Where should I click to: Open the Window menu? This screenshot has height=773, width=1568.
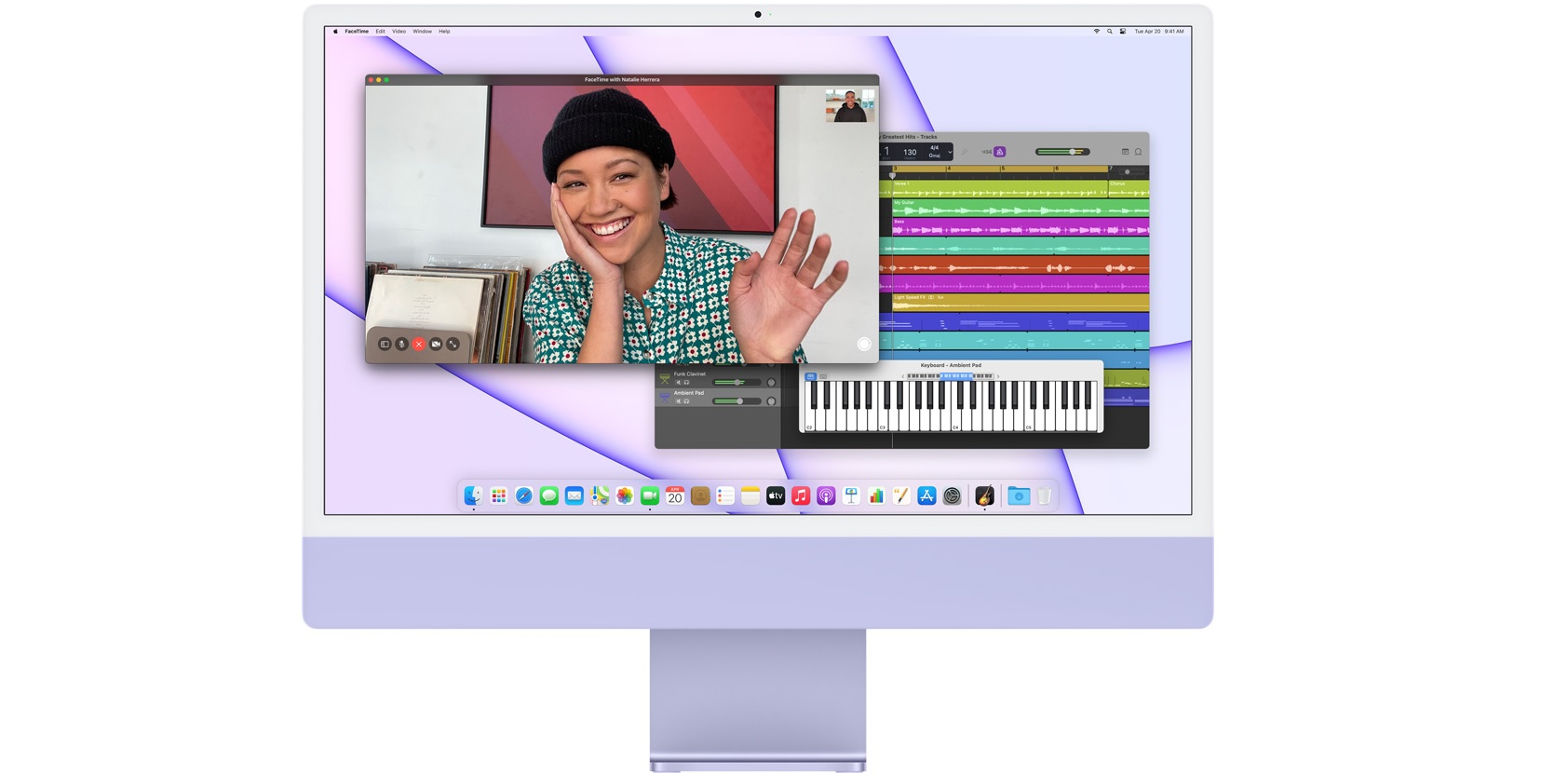tap(422, 32)
